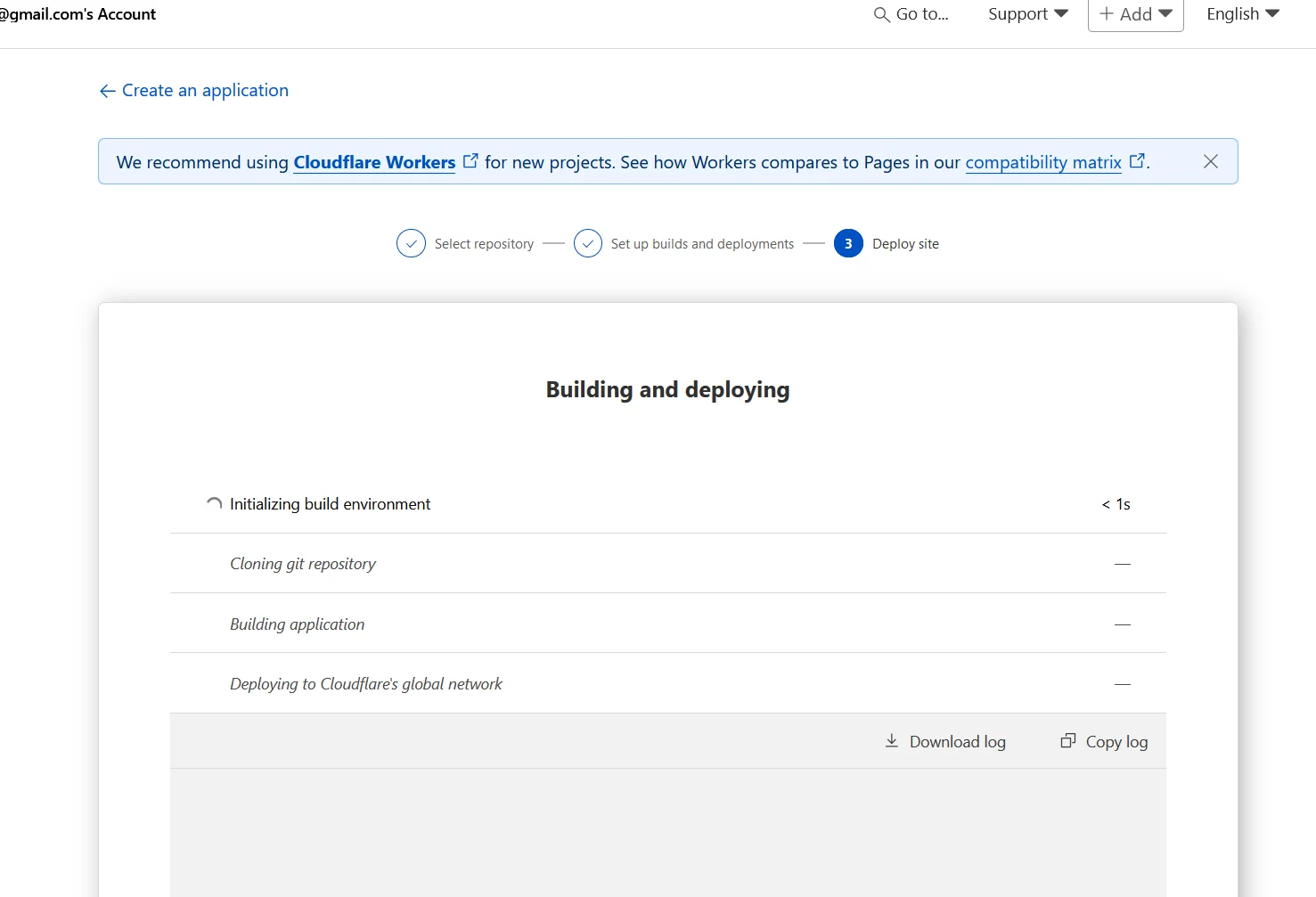
Task: Open the compatibility matrix link
Action: (1043, 162)
